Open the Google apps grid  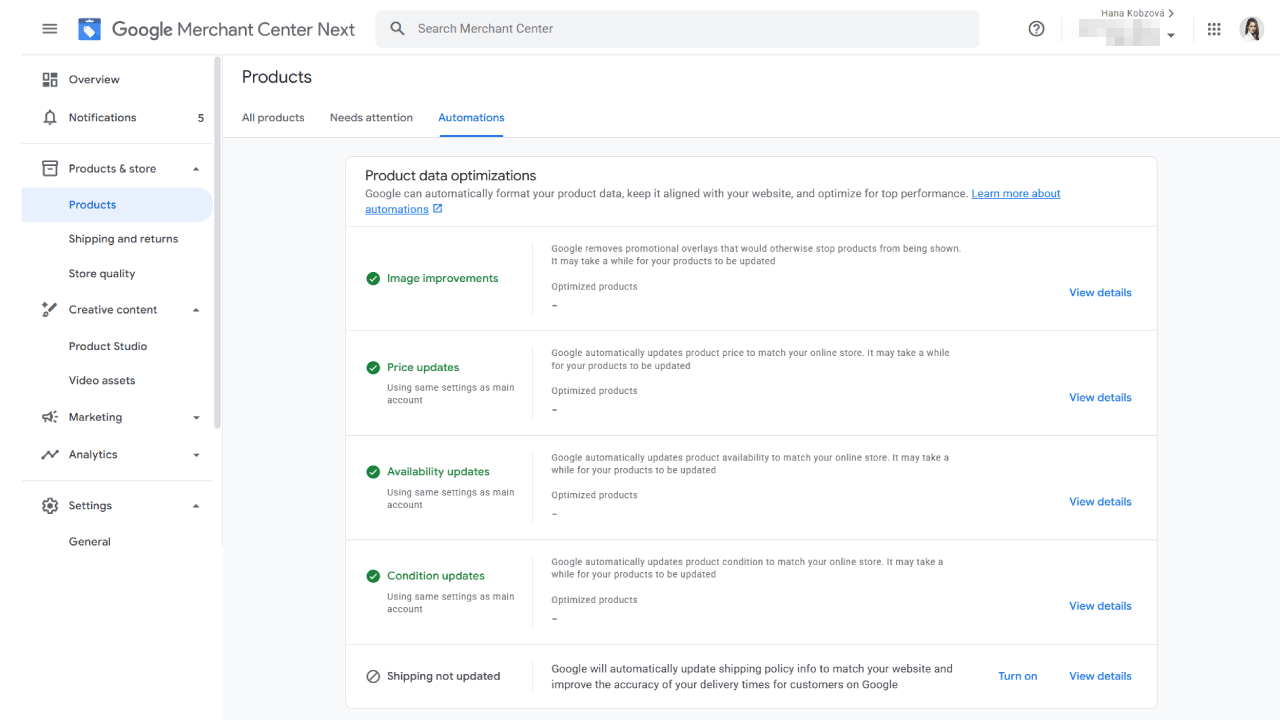coord(1214,29)
